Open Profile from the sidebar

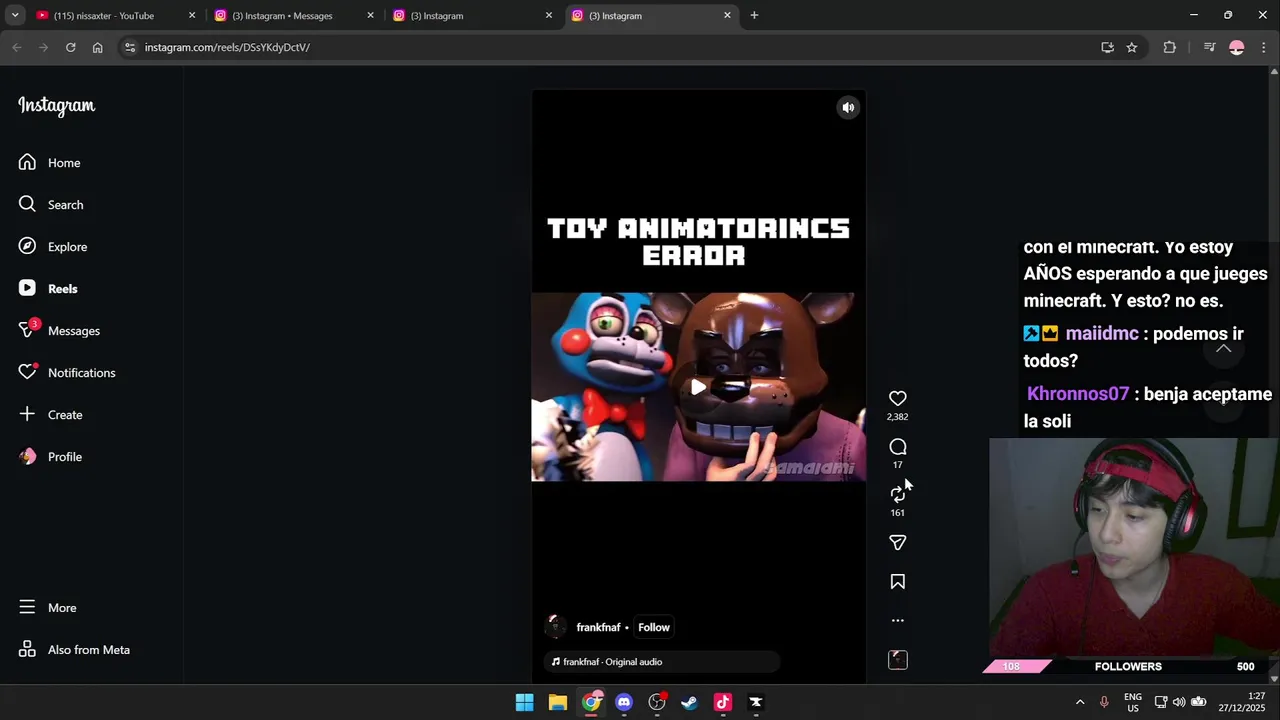coord(50,457)
